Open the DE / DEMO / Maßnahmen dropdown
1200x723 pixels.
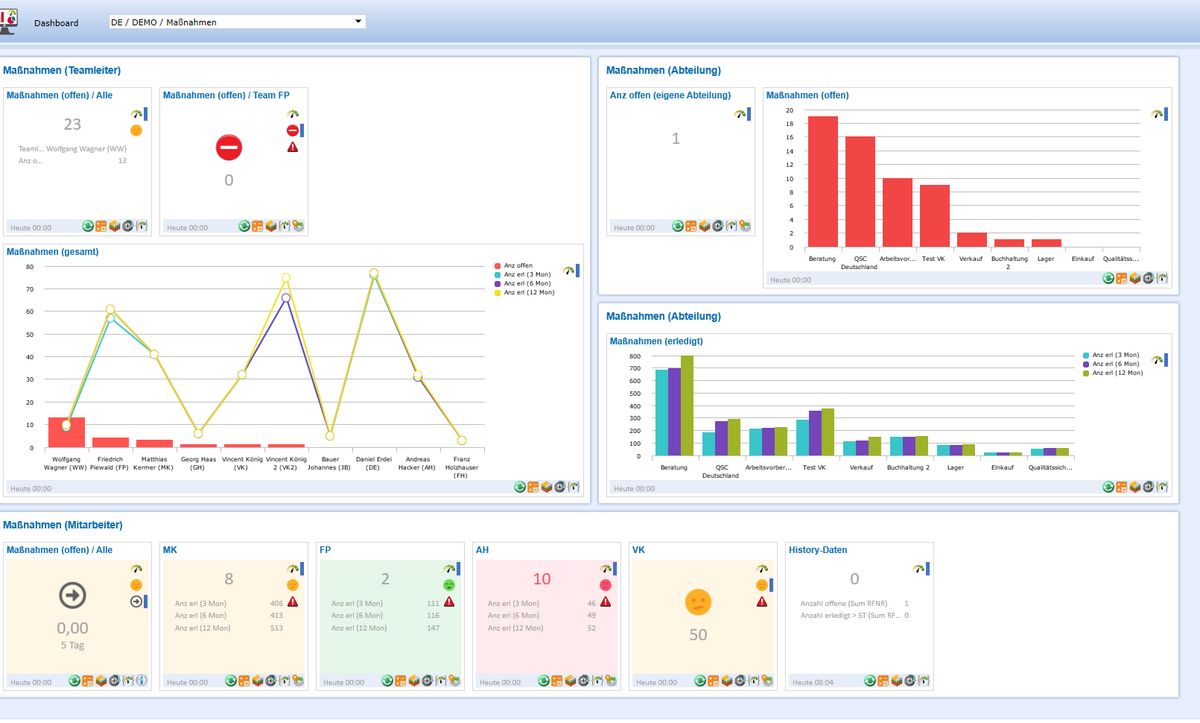(237, 22)
